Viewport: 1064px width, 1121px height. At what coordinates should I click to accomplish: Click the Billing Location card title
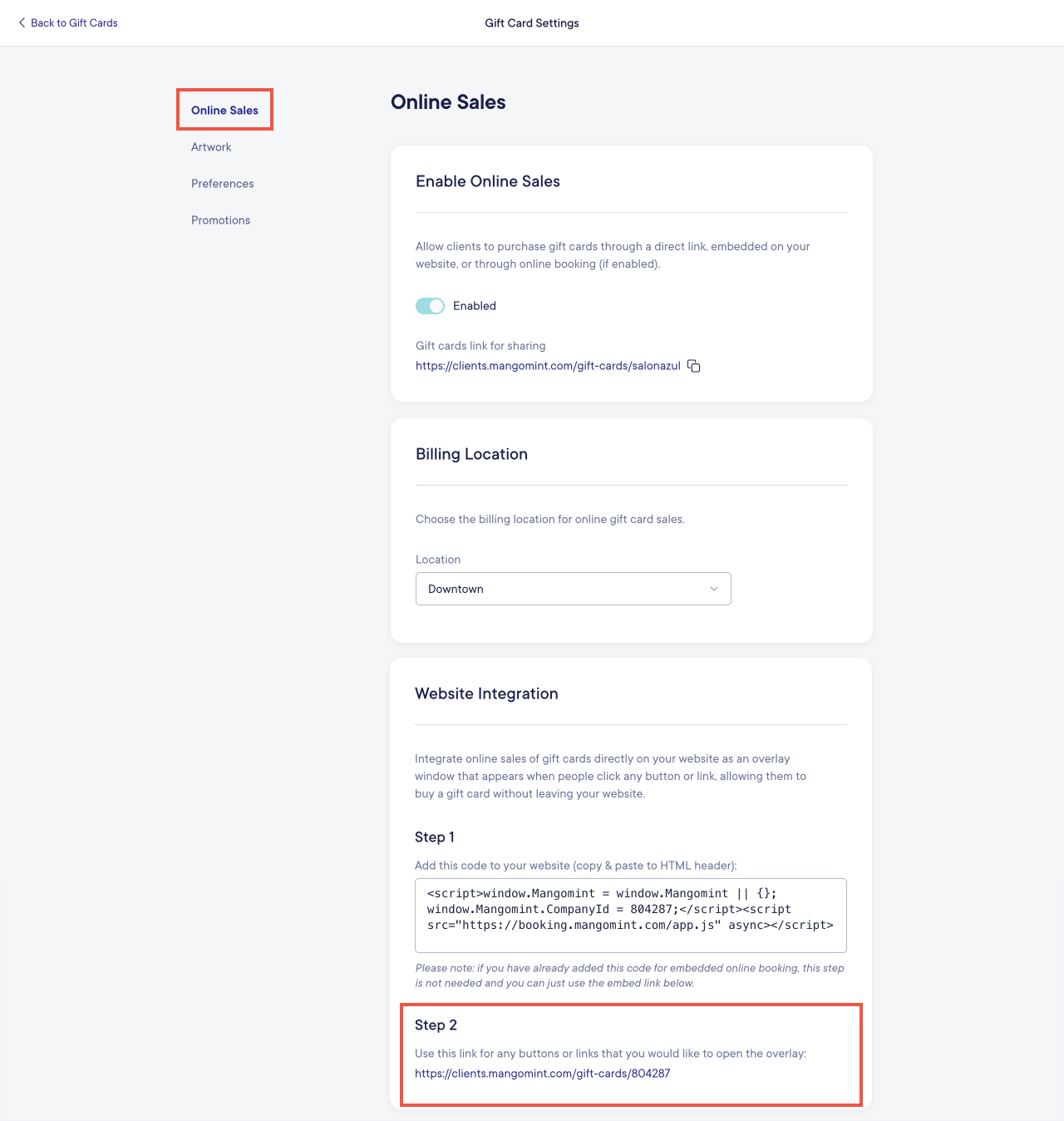tap(471, 454)
